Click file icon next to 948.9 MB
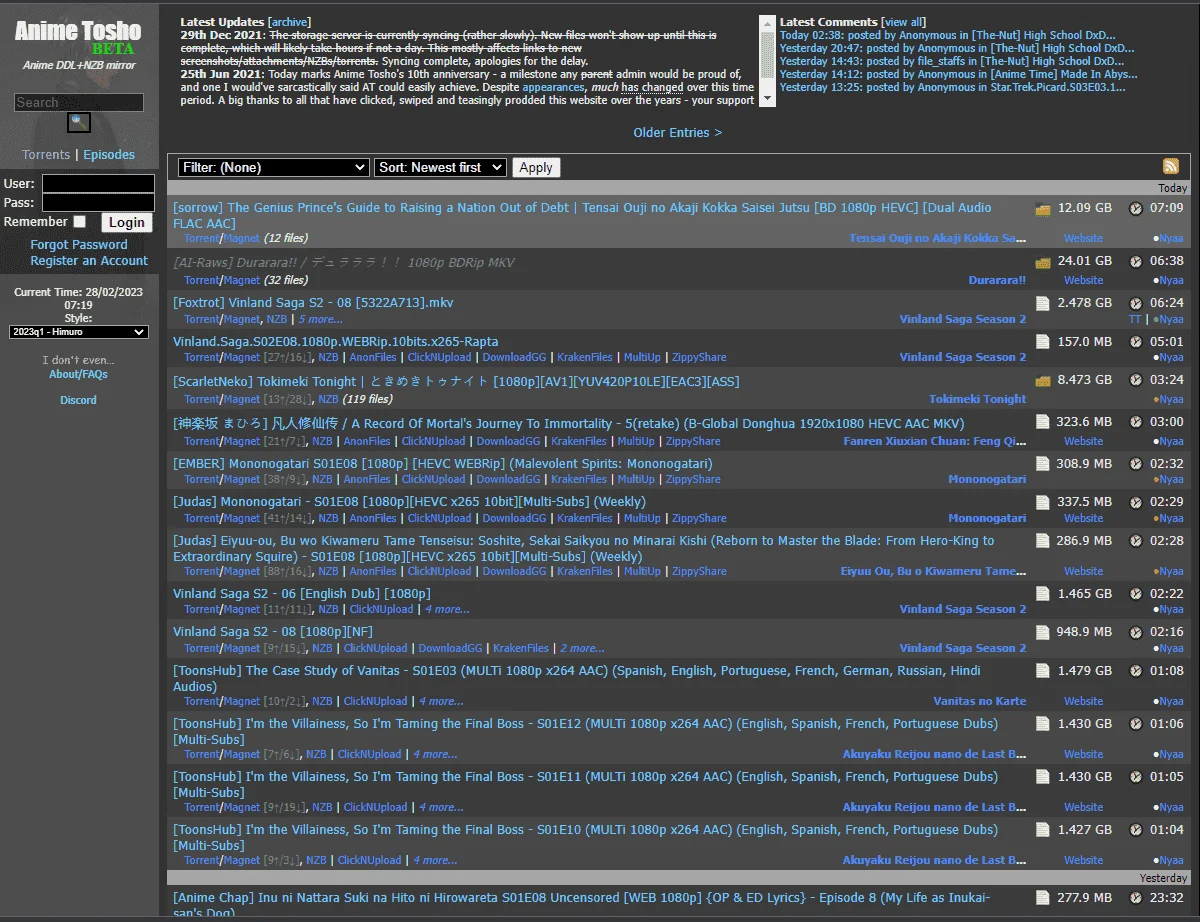Screen dimensions: 1200x922 (x=1043, y=632)
